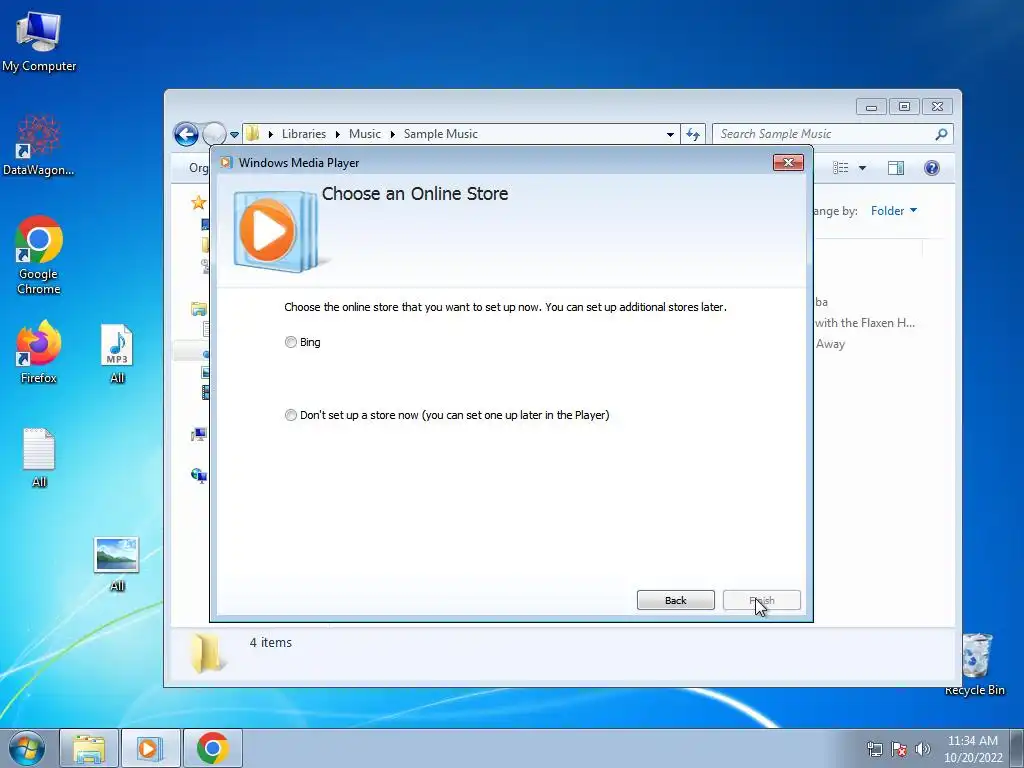This screenshot has width=1024, height=768.
Task: Click the folder icon in address bar
Action: tap(253, 134)
